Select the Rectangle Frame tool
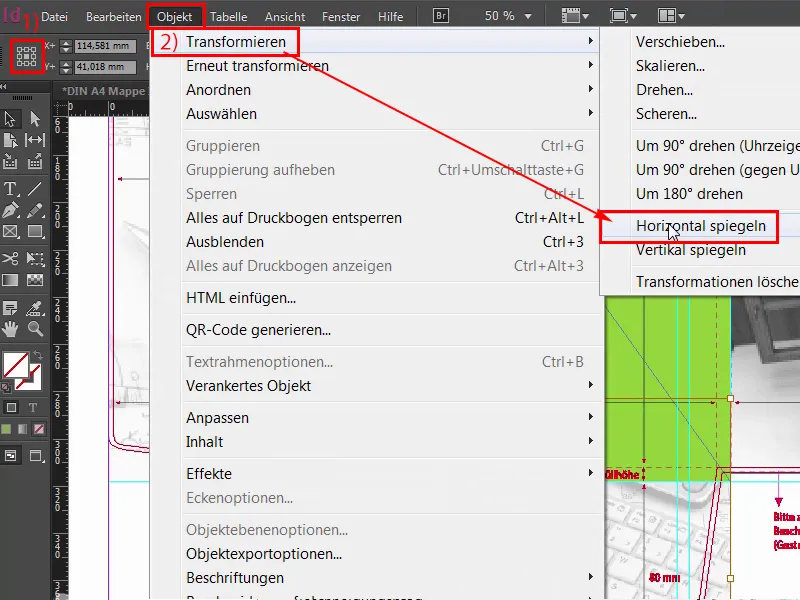Screen dimensions: 800x600 tap(10, 232)
